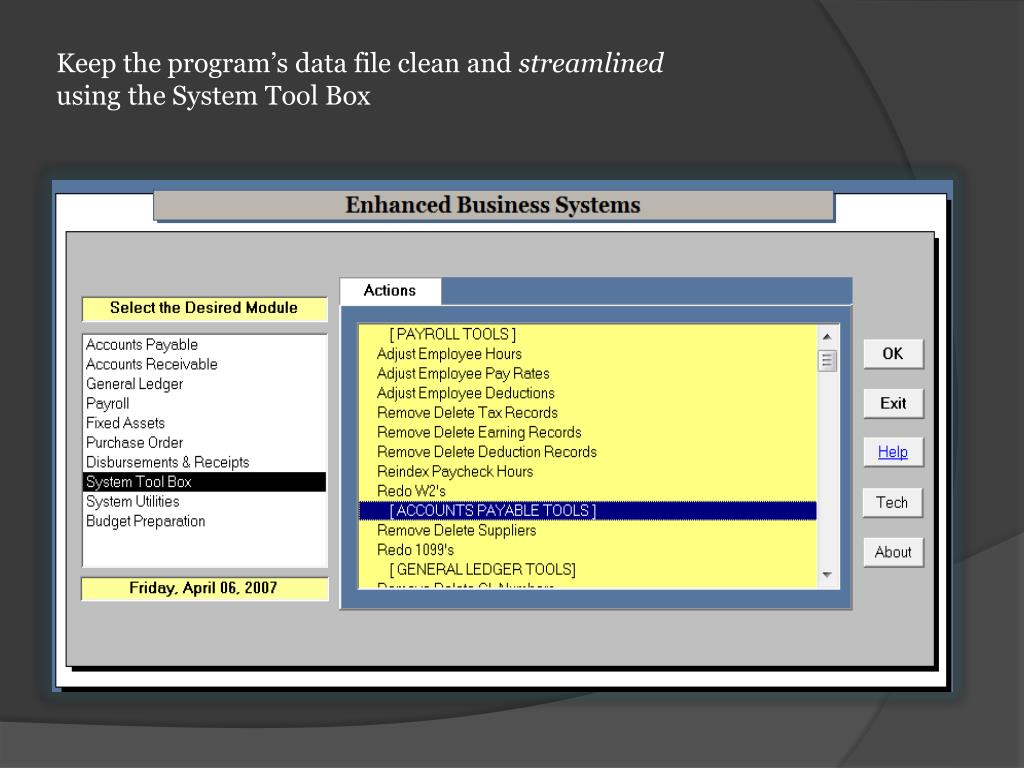The height and width of the screenshot is (768, 1024).
Task: Switch to the Actions tab
Action: 390,291
